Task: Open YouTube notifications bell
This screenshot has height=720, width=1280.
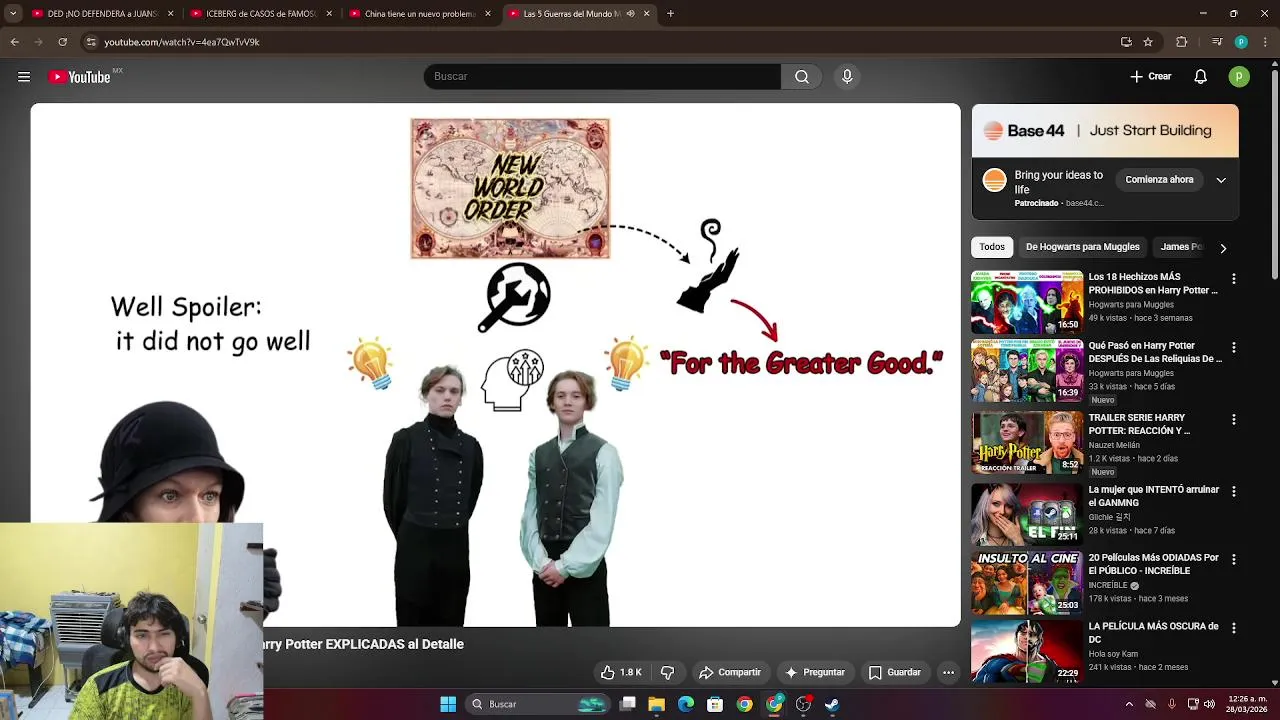Action: coord(1201,77)
